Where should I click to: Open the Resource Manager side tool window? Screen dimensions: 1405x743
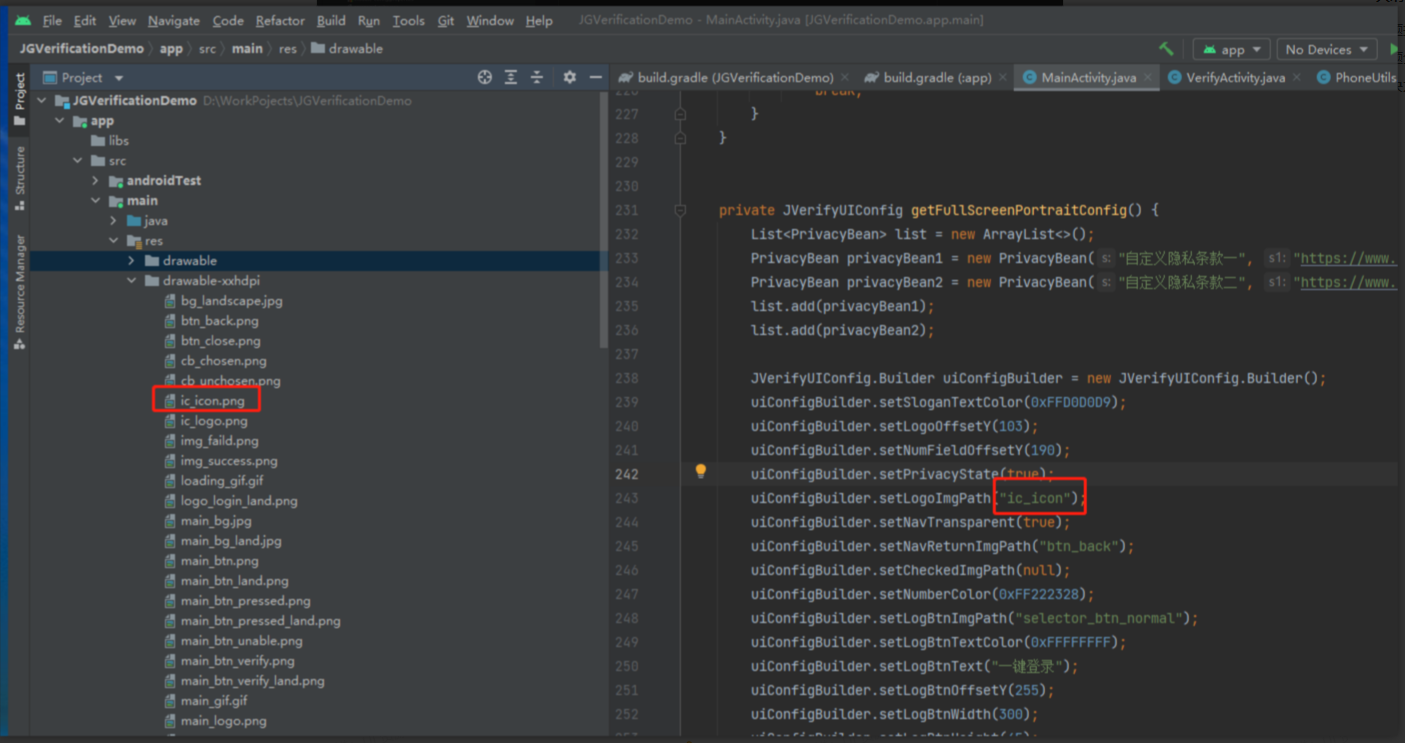tap(19, 292)
